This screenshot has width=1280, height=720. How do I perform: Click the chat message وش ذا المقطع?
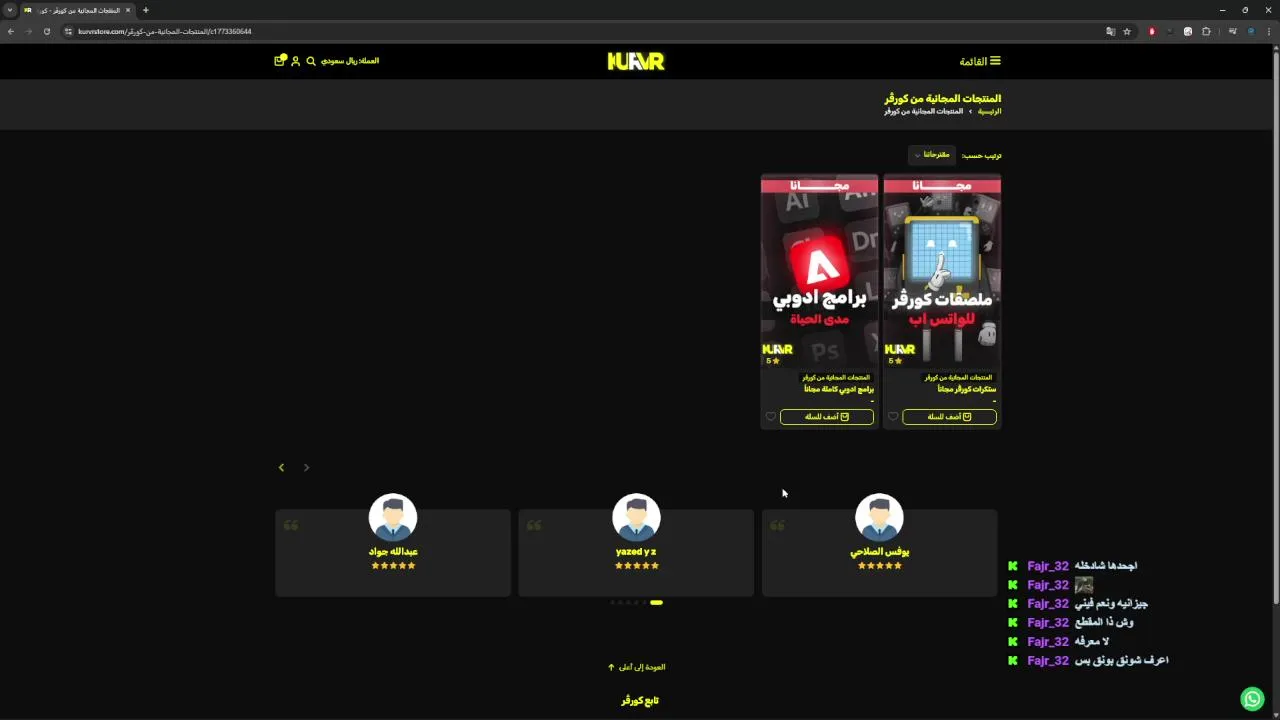tap(1104, 623)
